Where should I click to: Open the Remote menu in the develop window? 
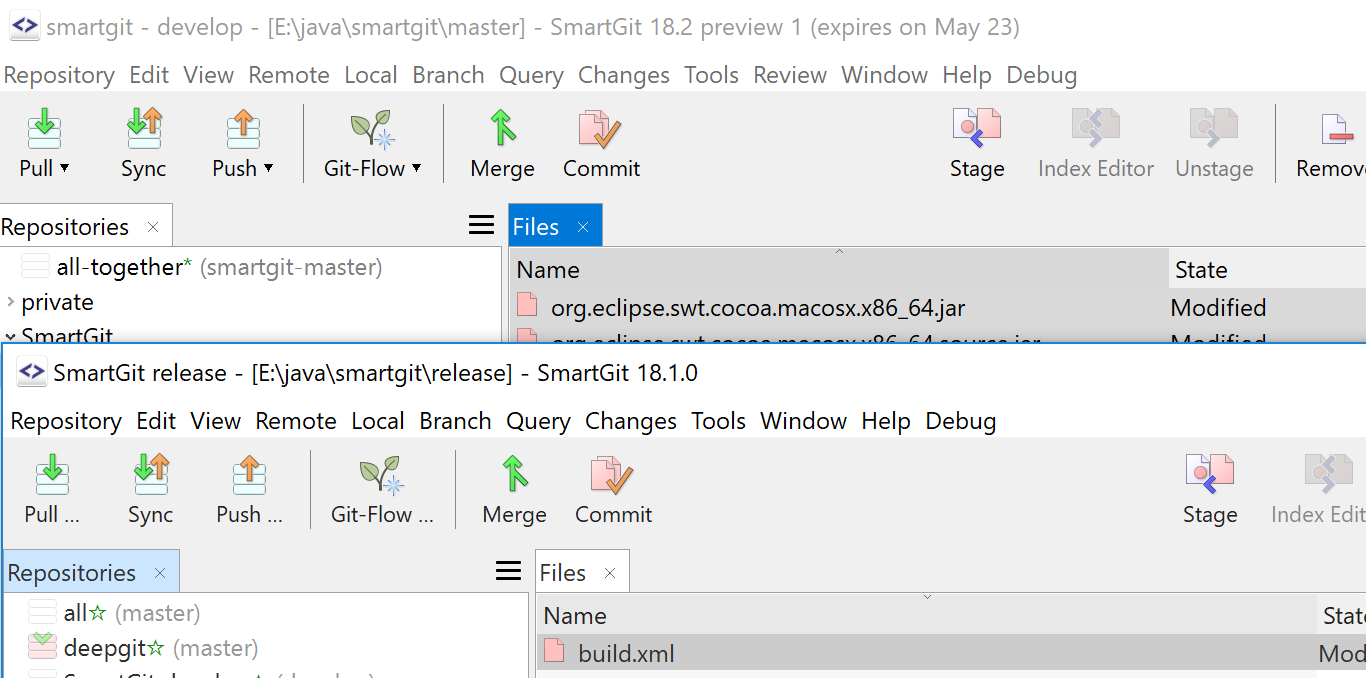point(289,75)
